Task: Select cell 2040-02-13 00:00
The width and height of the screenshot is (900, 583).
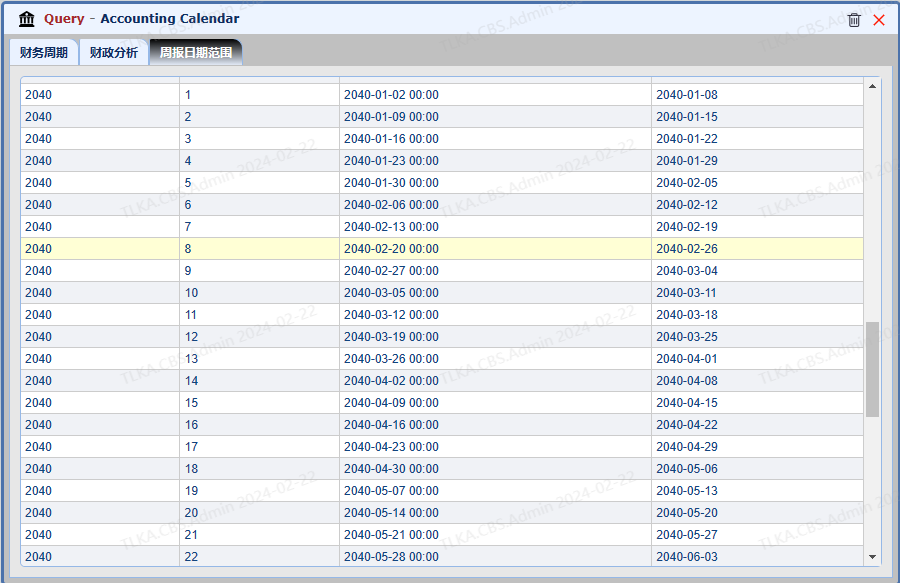Action: 495,227
